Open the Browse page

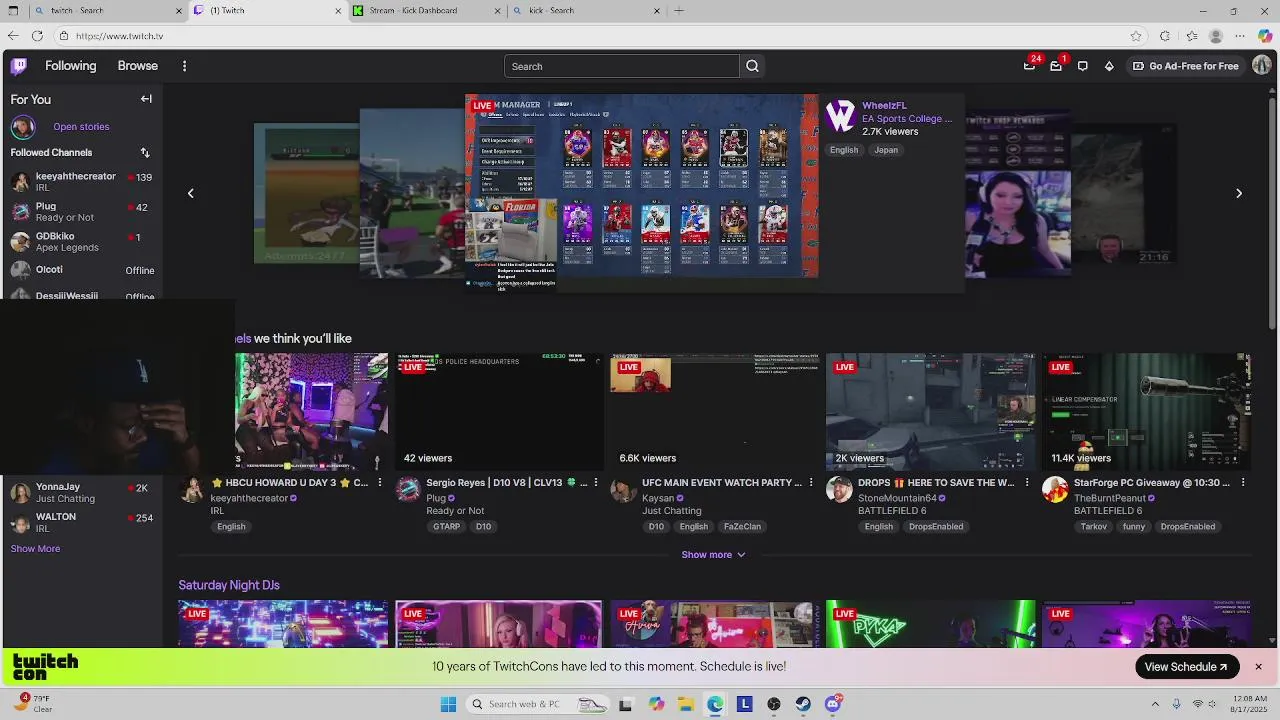point(138,66)
